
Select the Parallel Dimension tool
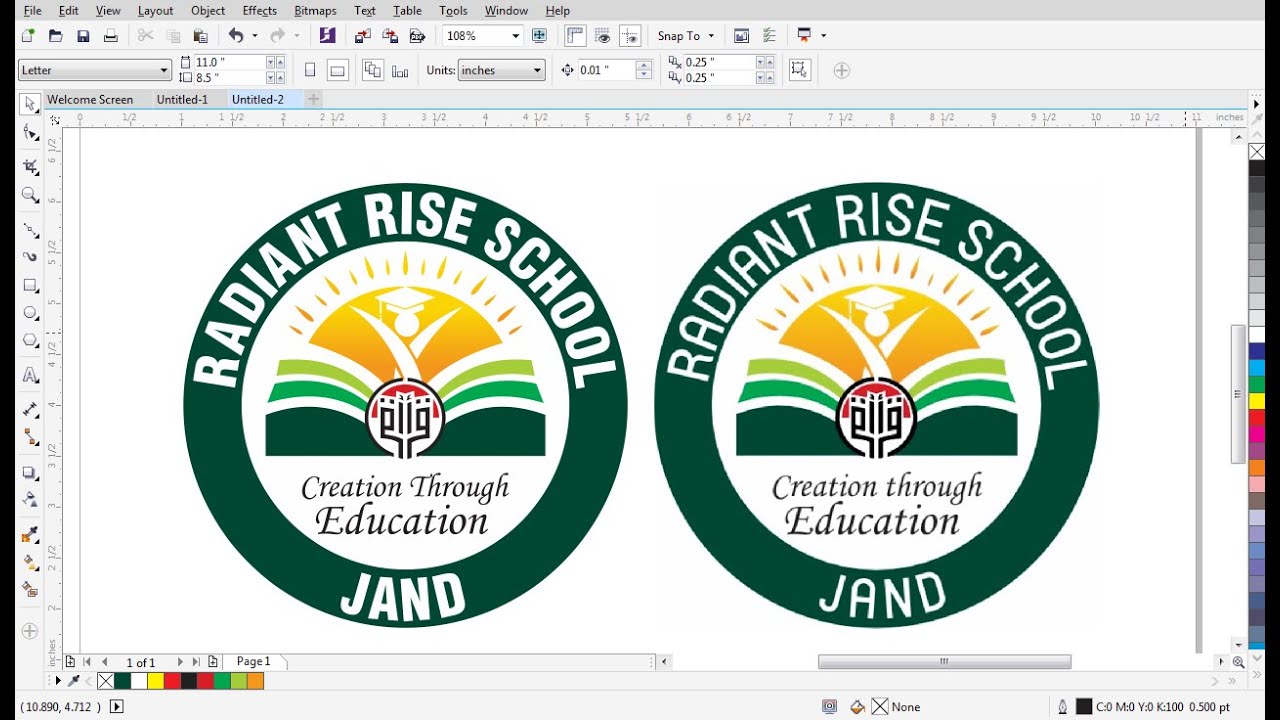(30, 410)
